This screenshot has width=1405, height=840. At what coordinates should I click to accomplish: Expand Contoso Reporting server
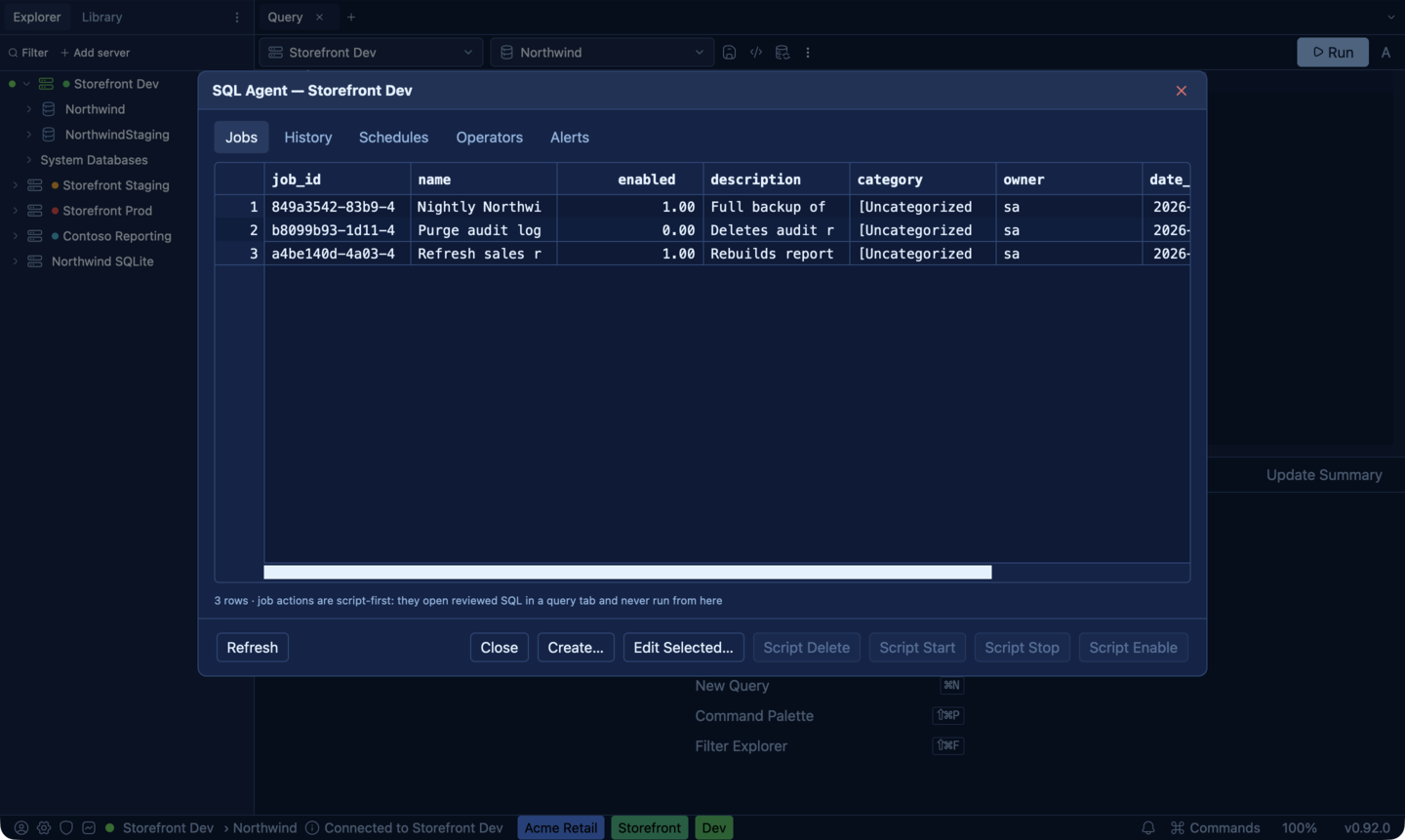pos(15,236)
